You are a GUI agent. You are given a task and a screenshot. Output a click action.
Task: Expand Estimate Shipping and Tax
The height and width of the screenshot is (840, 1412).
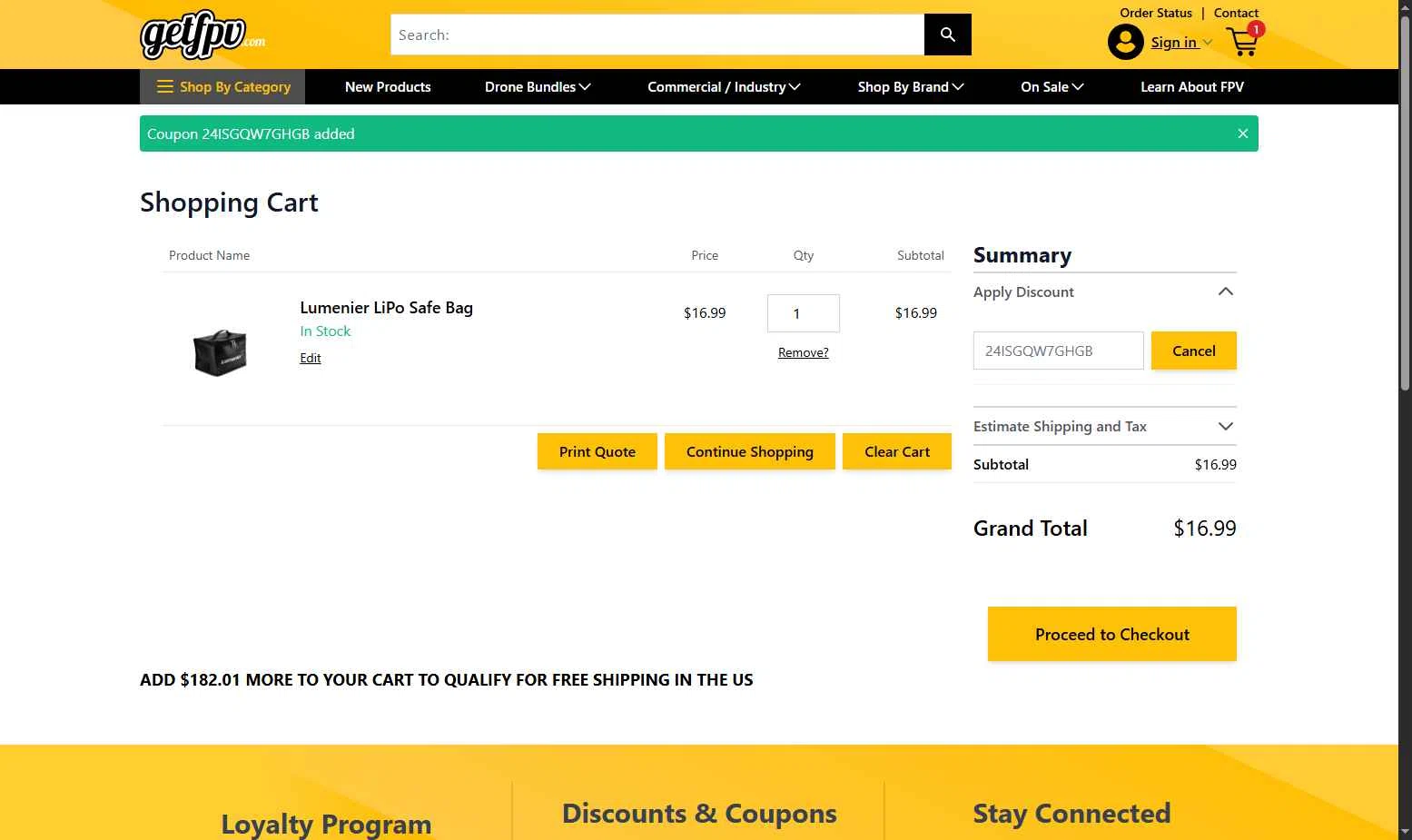point(1105,427)
